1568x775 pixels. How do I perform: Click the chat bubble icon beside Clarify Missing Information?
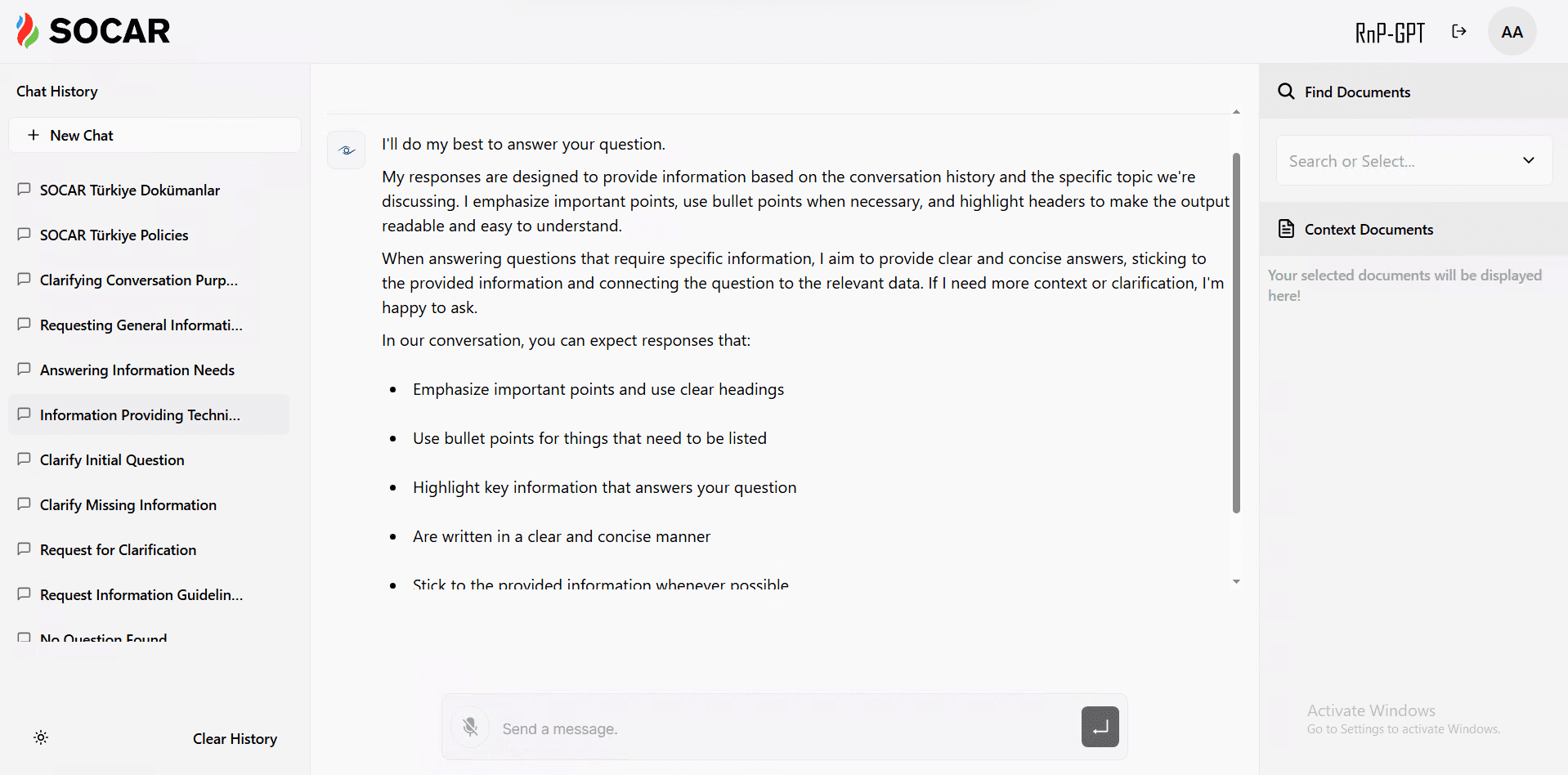click(24, 504)
